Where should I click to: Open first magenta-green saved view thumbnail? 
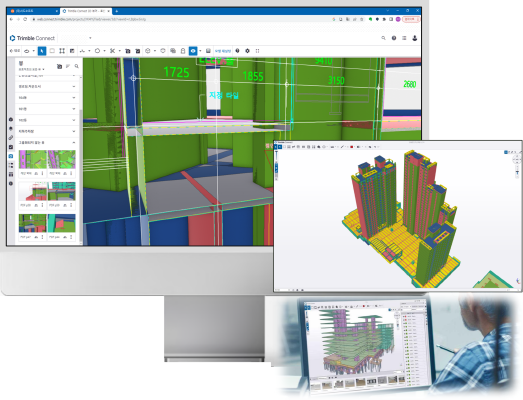click(32, 159)
